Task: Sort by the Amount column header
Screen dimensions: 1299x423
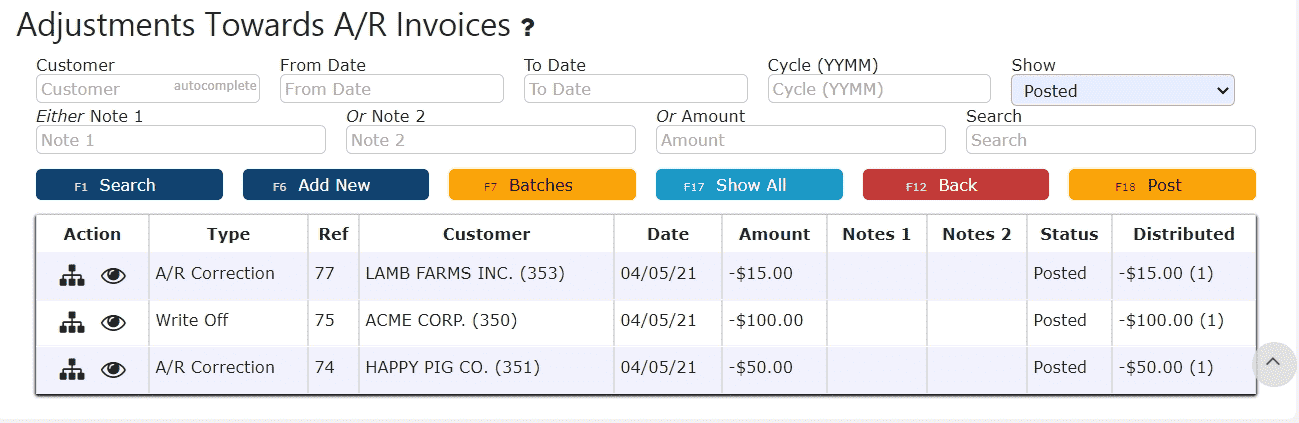Action: 774,234
